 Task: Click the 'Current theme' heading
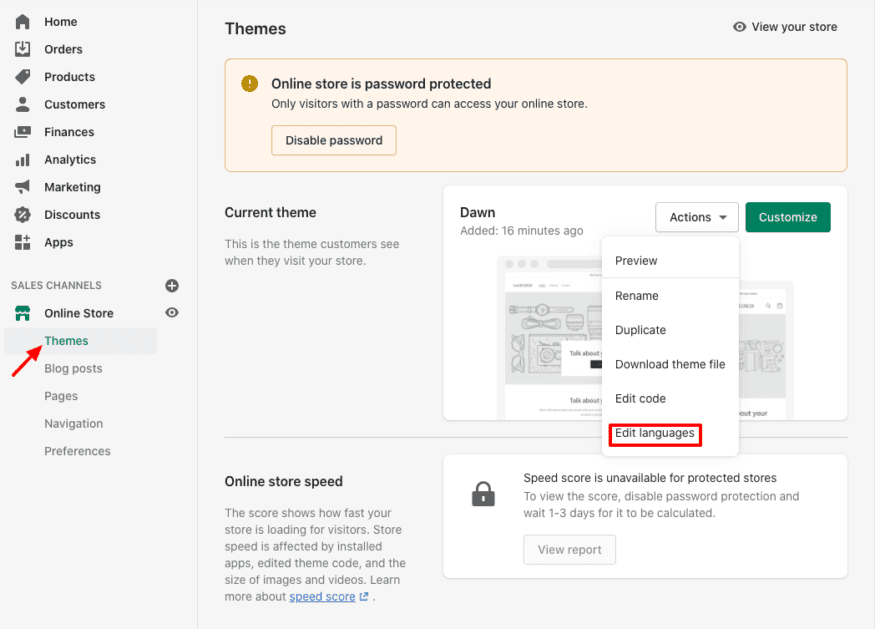[x=270, y=213]
